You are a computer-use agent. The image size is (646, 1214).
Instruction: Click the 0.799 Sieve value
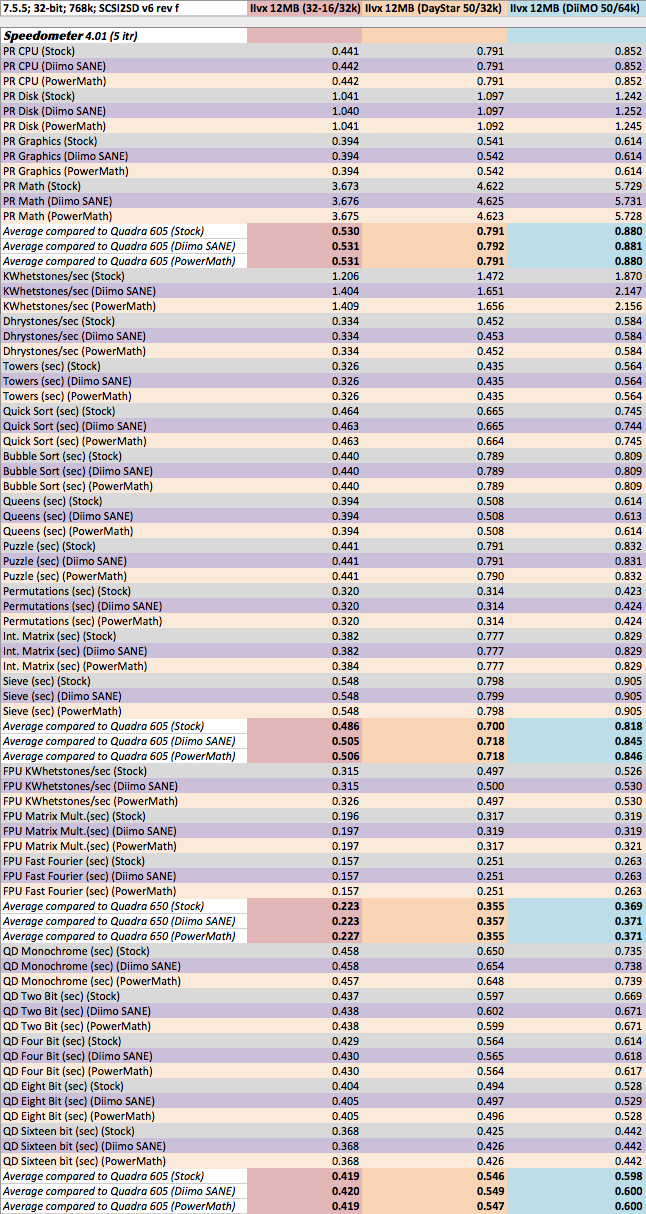[489, 696]
